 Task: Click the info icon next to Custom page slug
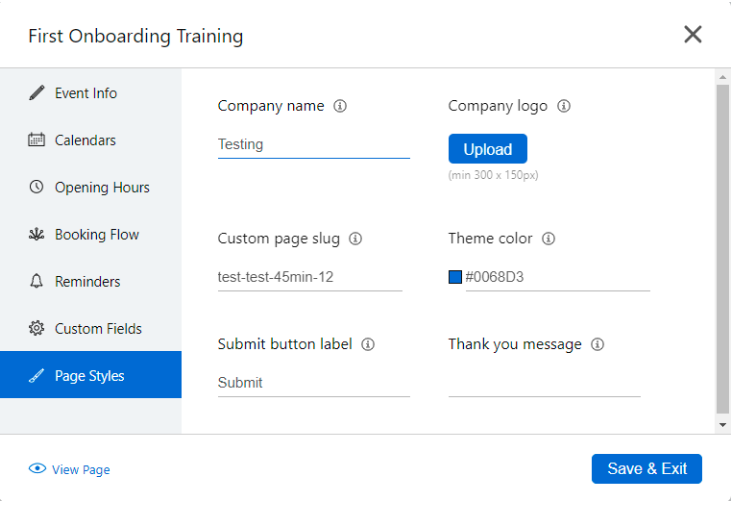click(x=356, y=239)
